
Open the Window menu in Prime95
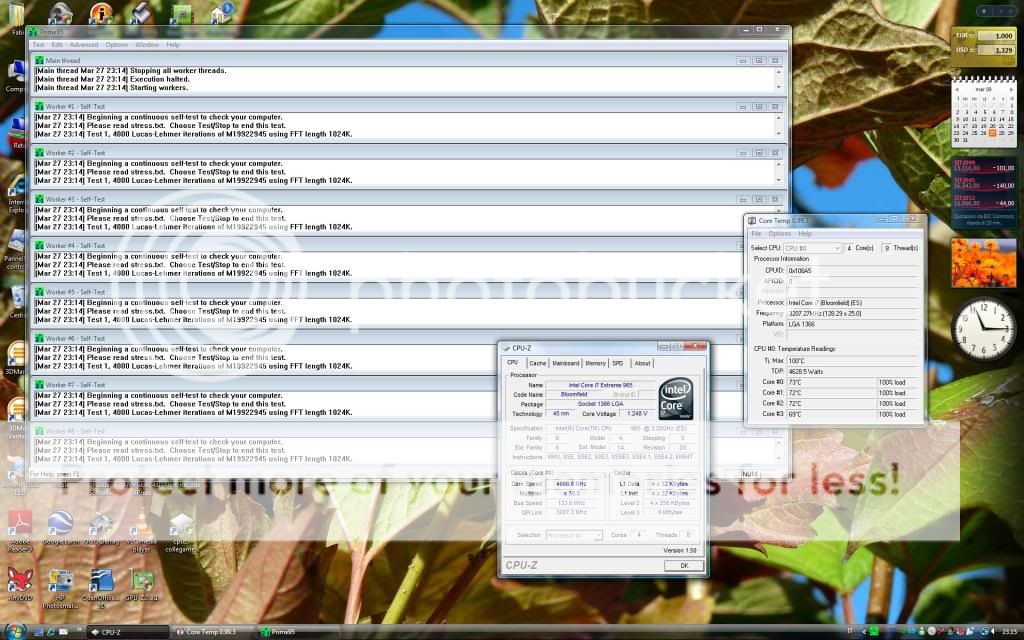(x=147, y=45)
